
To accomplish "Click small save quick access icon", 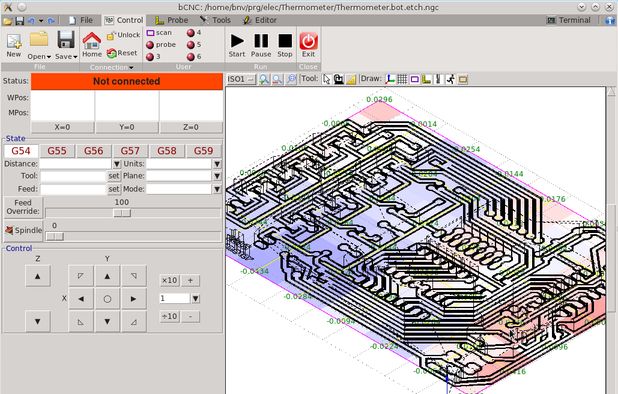I will pos(20,20).
